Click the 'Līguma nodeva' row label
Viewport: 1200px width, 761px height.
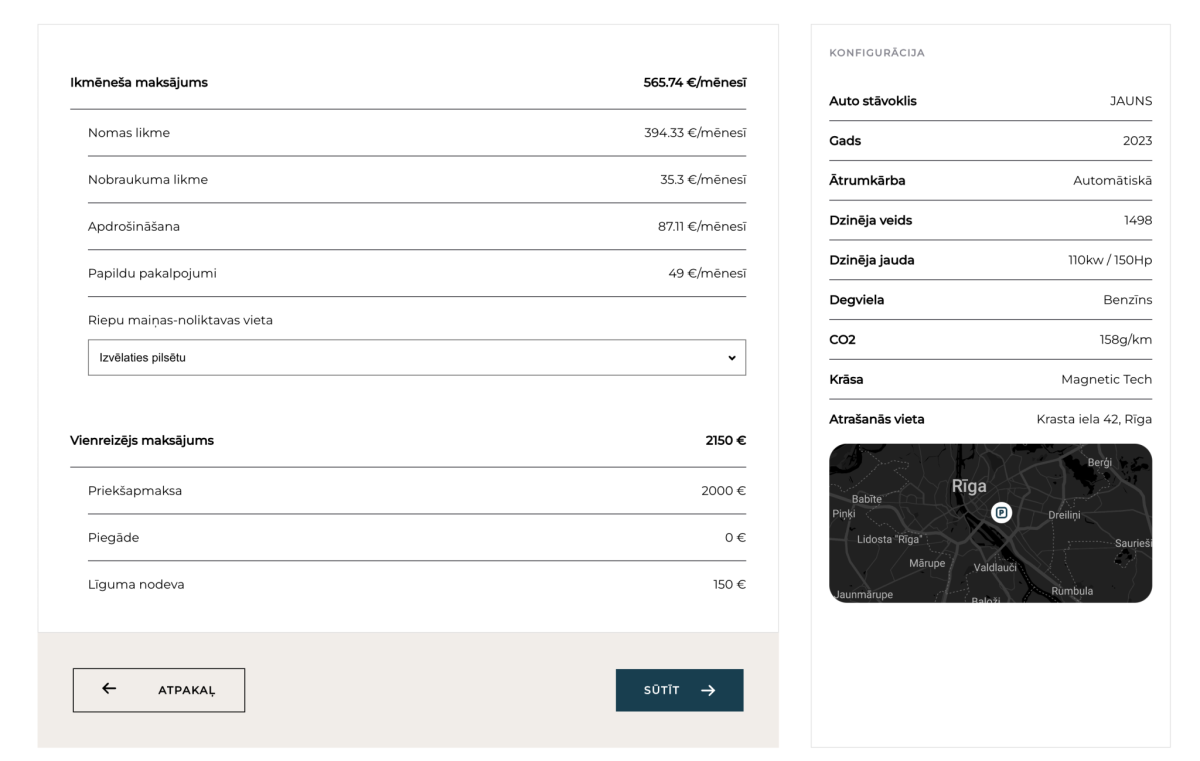pyautogui.click(x=136, y=585)
